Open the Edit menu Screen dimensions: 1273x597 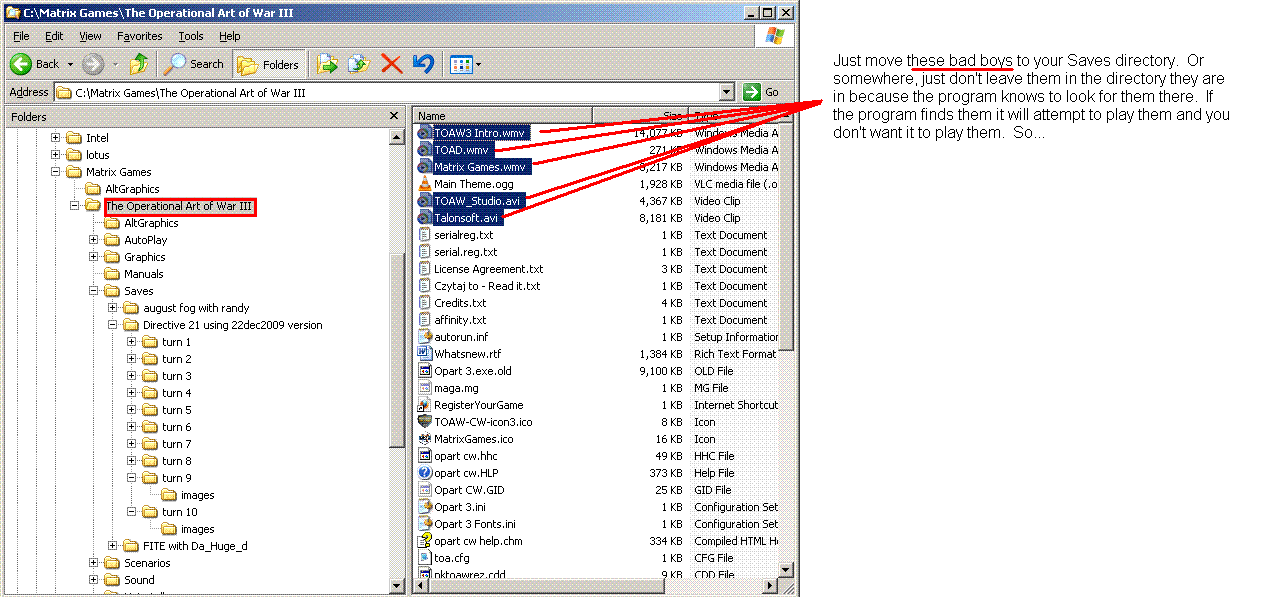(54, 36)
